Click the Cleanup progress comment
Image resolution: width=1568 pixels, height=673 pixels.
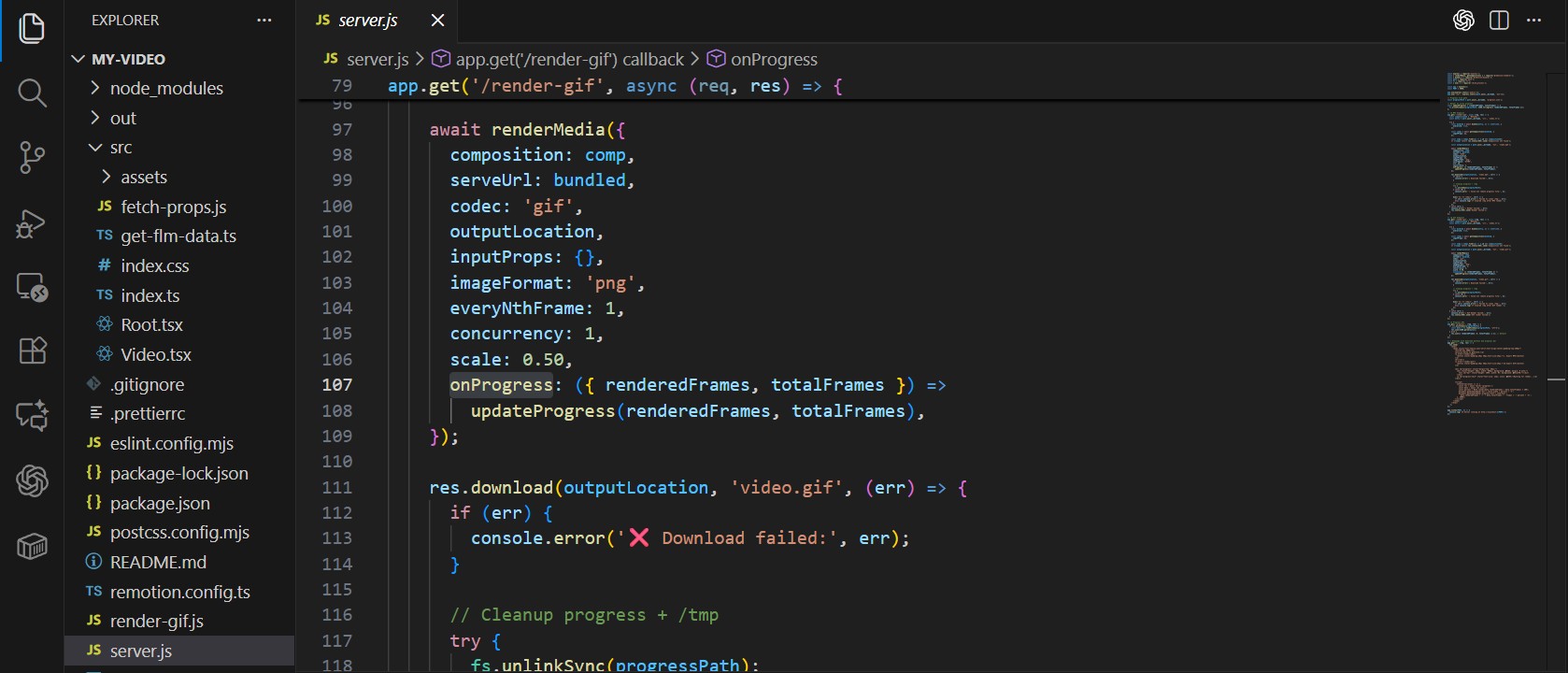point(584,615)
